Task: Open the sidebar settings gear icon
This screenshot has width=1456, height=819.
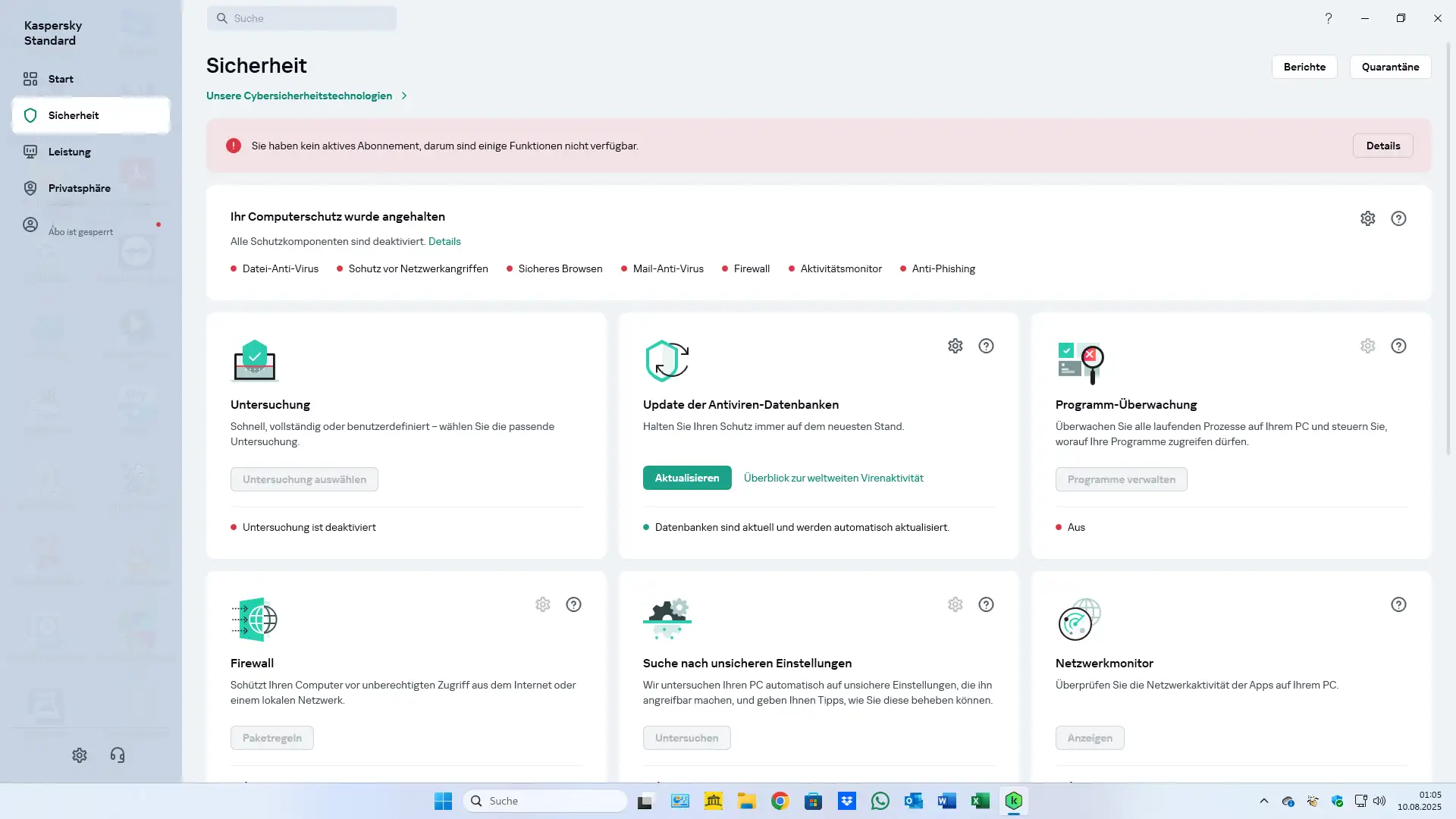Action: click(80, 755)
